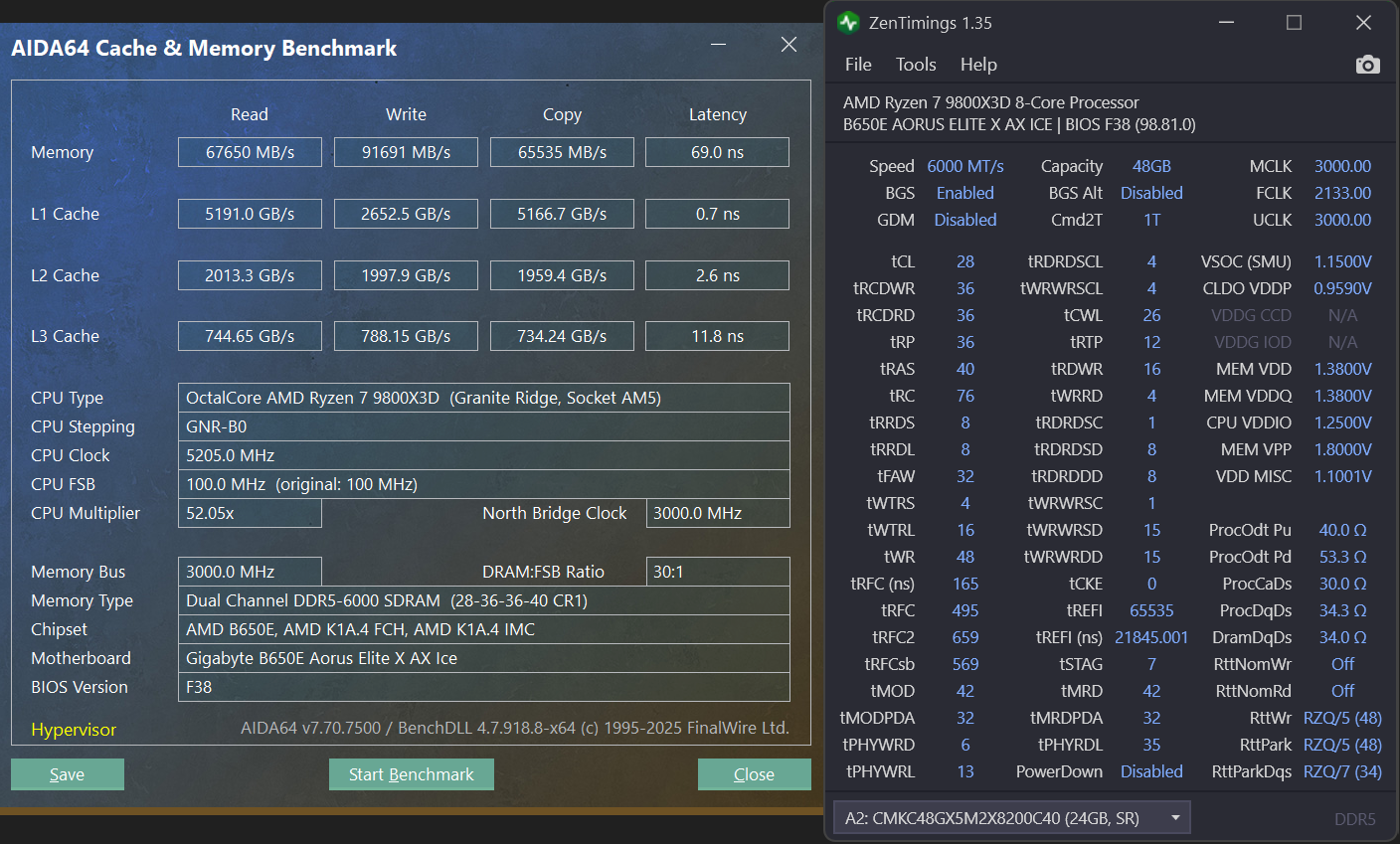Click the RttParkDqs RZQ/7 (34) value
The width and height of the screenshot is (1400, 844).
pyautogui.click(x=1342, y=771)
